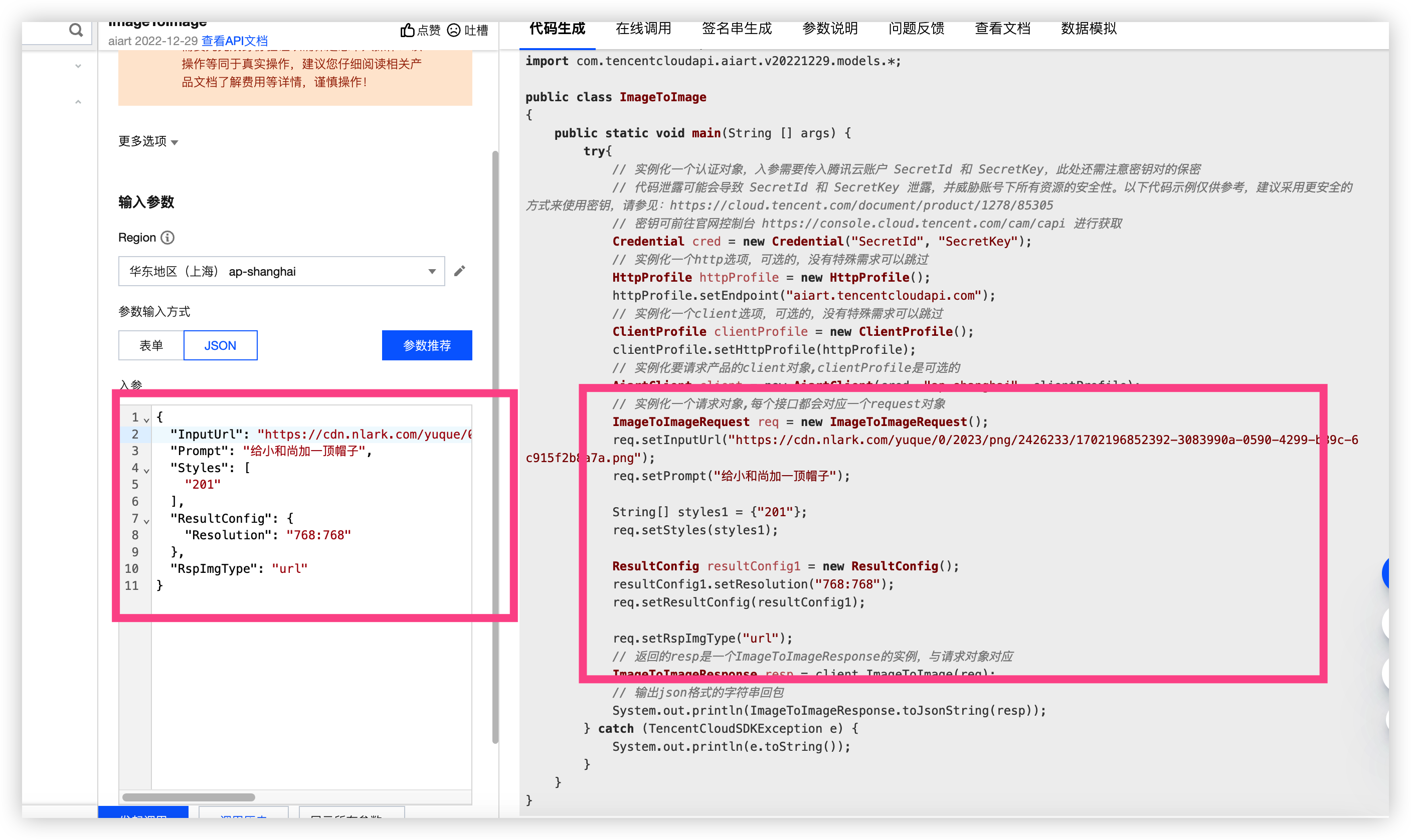Open the 签名串生成 tab

(737, 29)
